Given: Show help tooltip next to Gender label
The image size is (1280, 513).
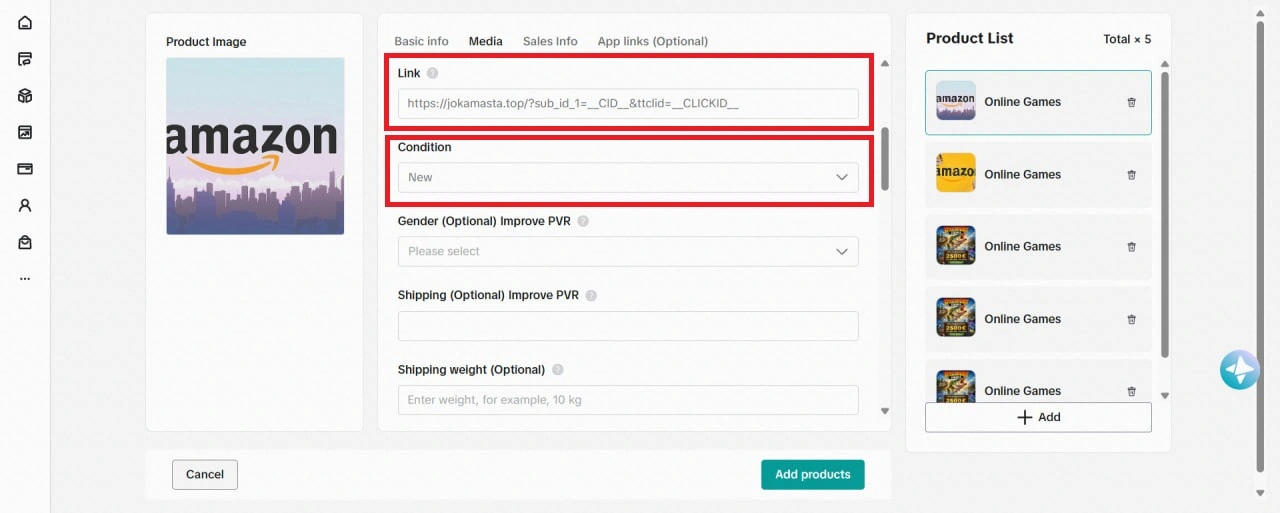Looking at the screenshot, I should click(x=583, y=221).
